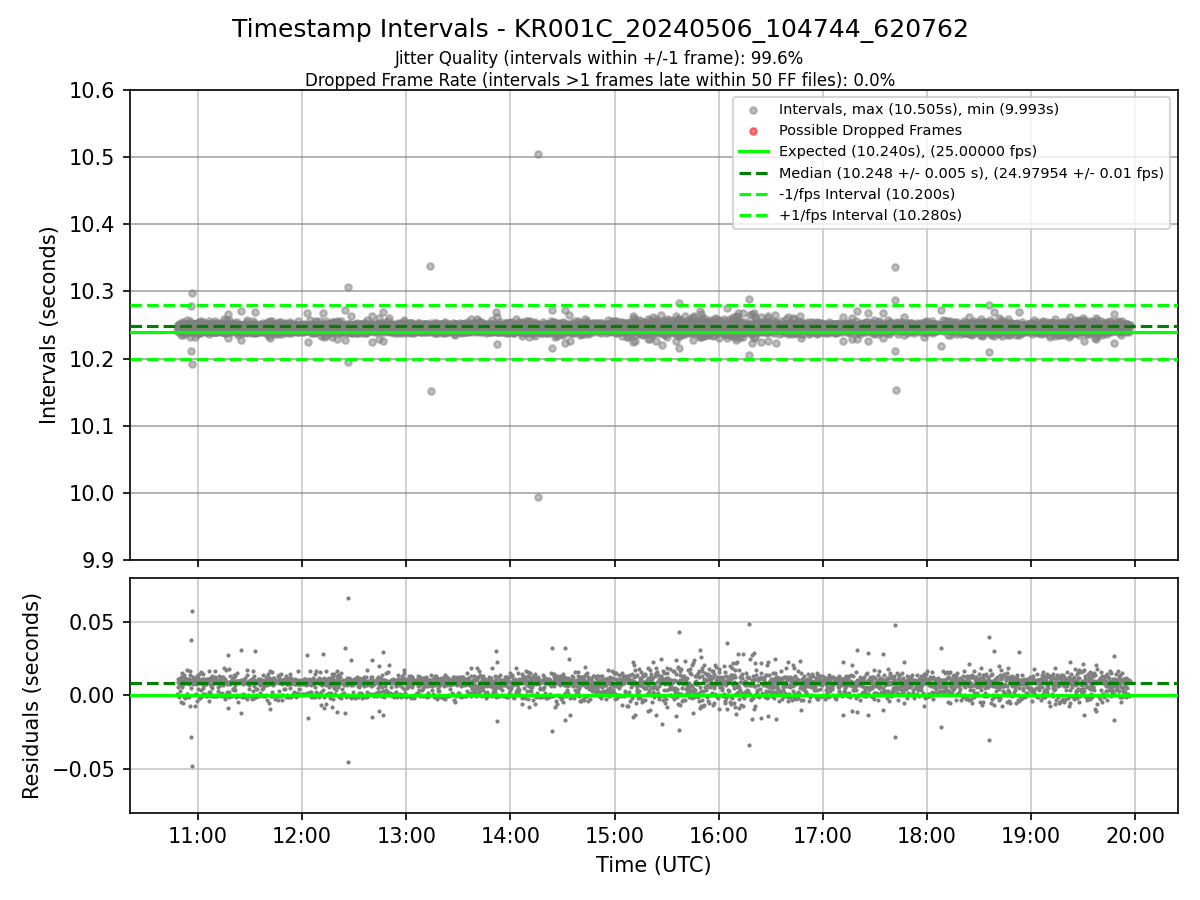The width and height of the screenshot is (1200, 900).
Task: Click the '15:00' x-axis tick label
Action: 614,834
